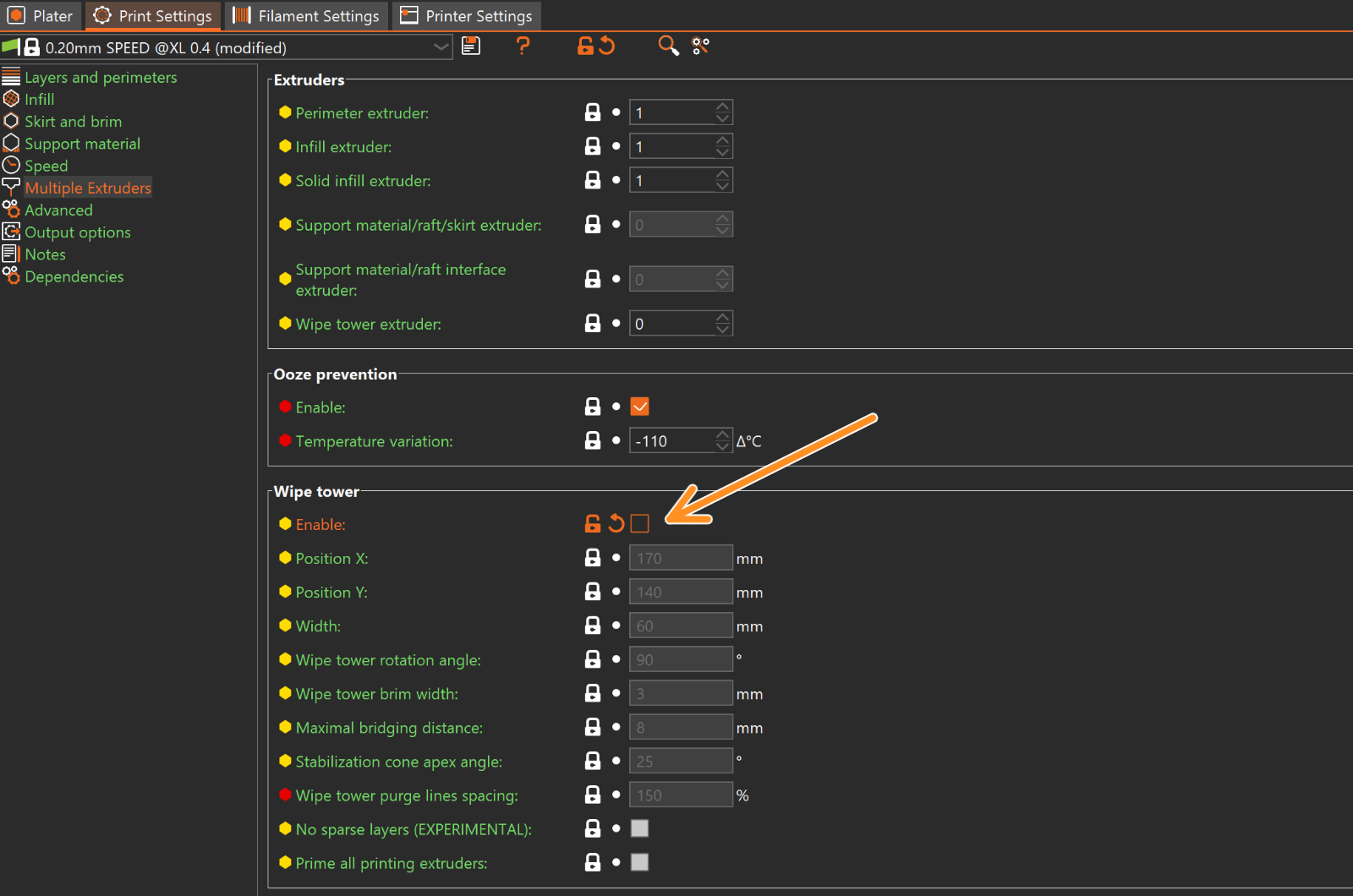The image size is (1353, 896).
Task: Click the lock icon next to Temperature variation
Action: [593, 440]
